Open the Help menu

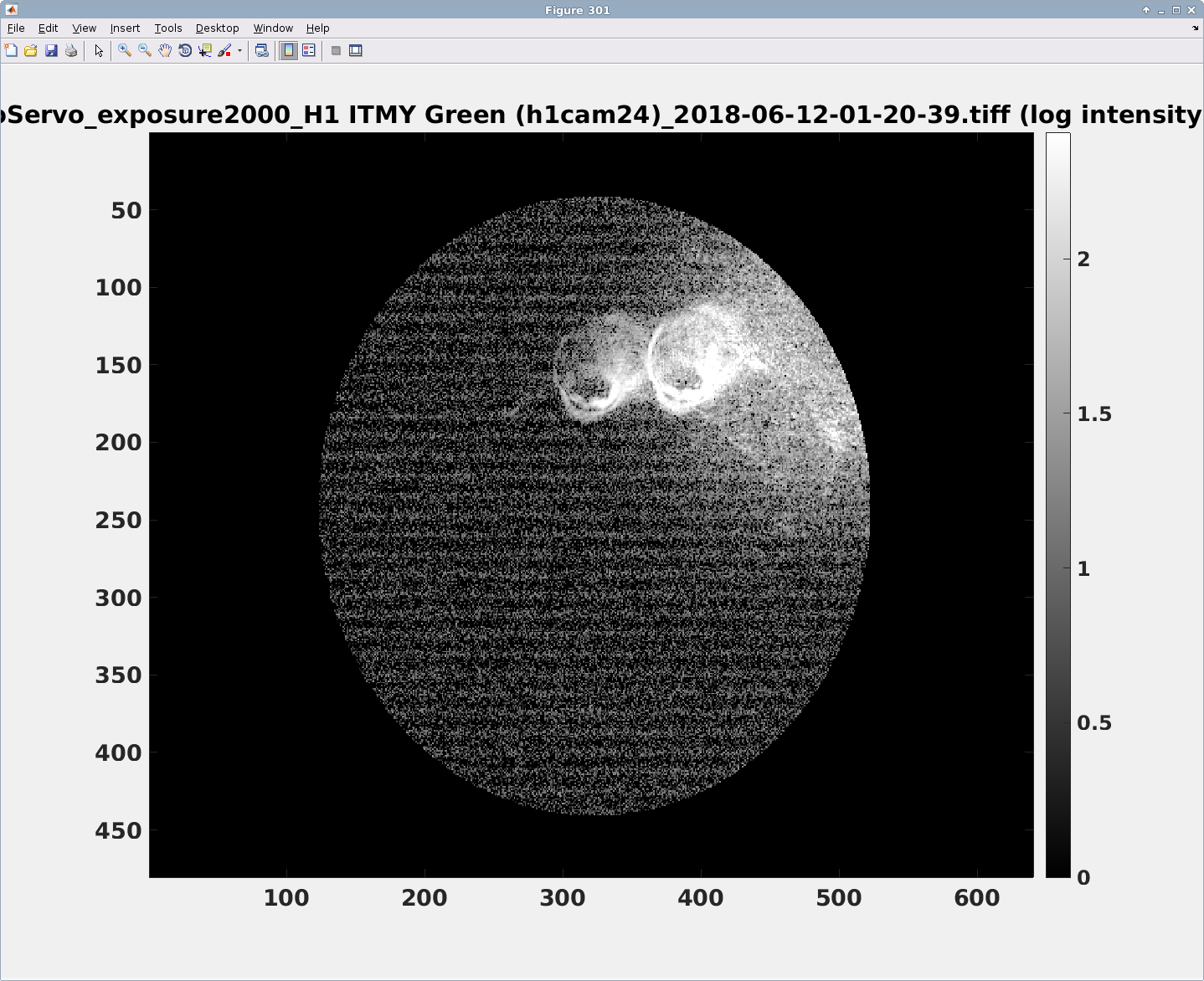point(317,28)
